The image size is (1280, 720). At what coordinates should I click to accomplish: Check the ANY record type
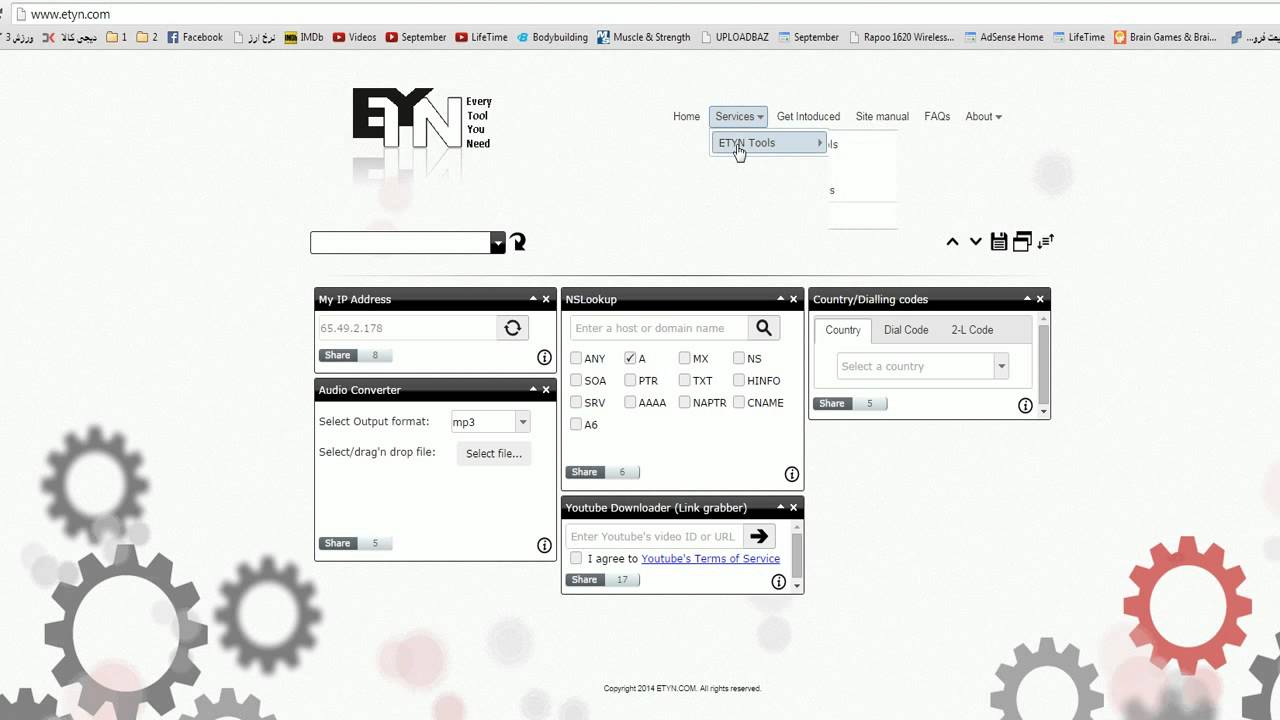click(x=576, y=358)
